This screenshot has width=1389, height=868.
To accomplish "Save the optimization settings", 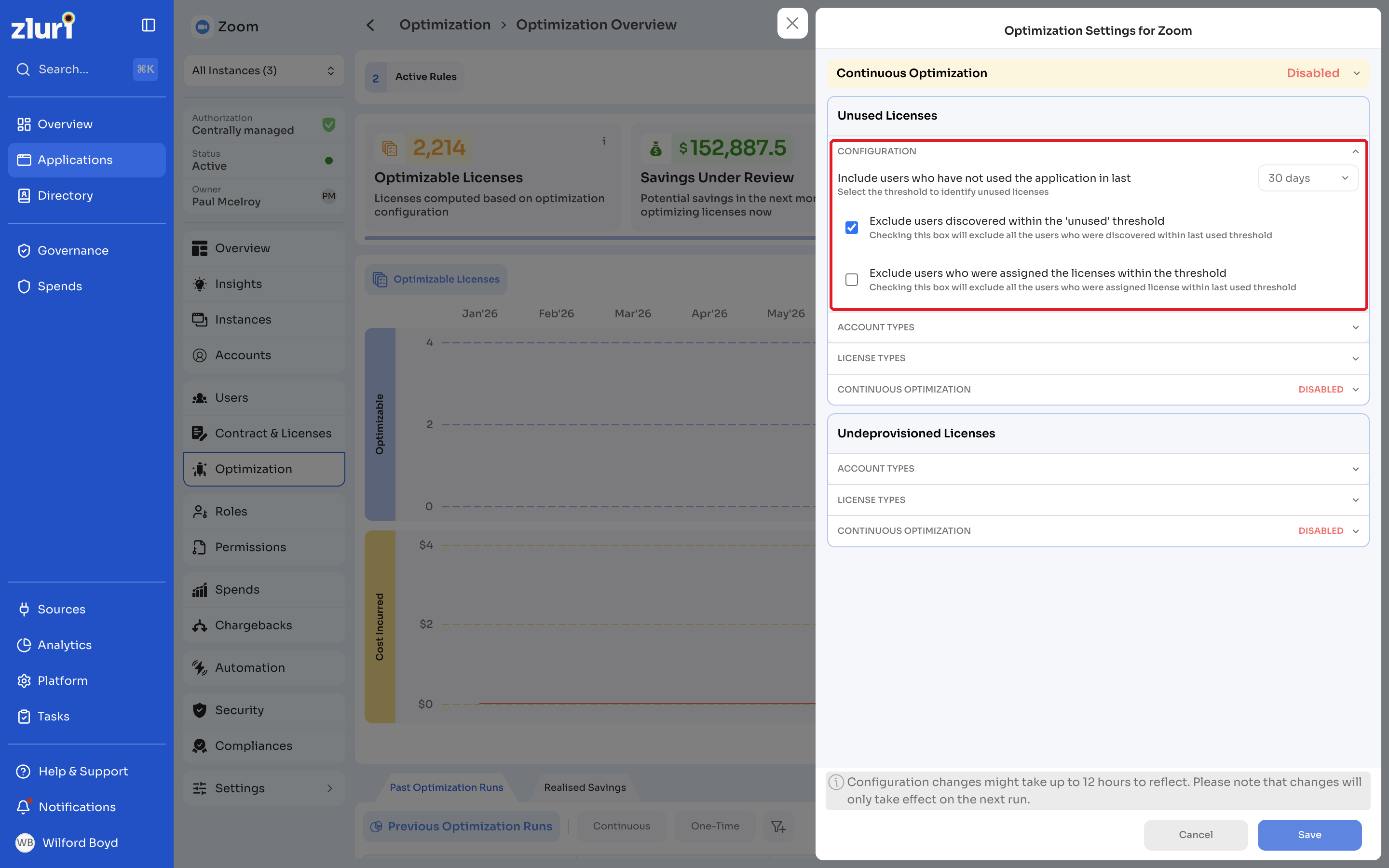I will (x=1309, y=834).
